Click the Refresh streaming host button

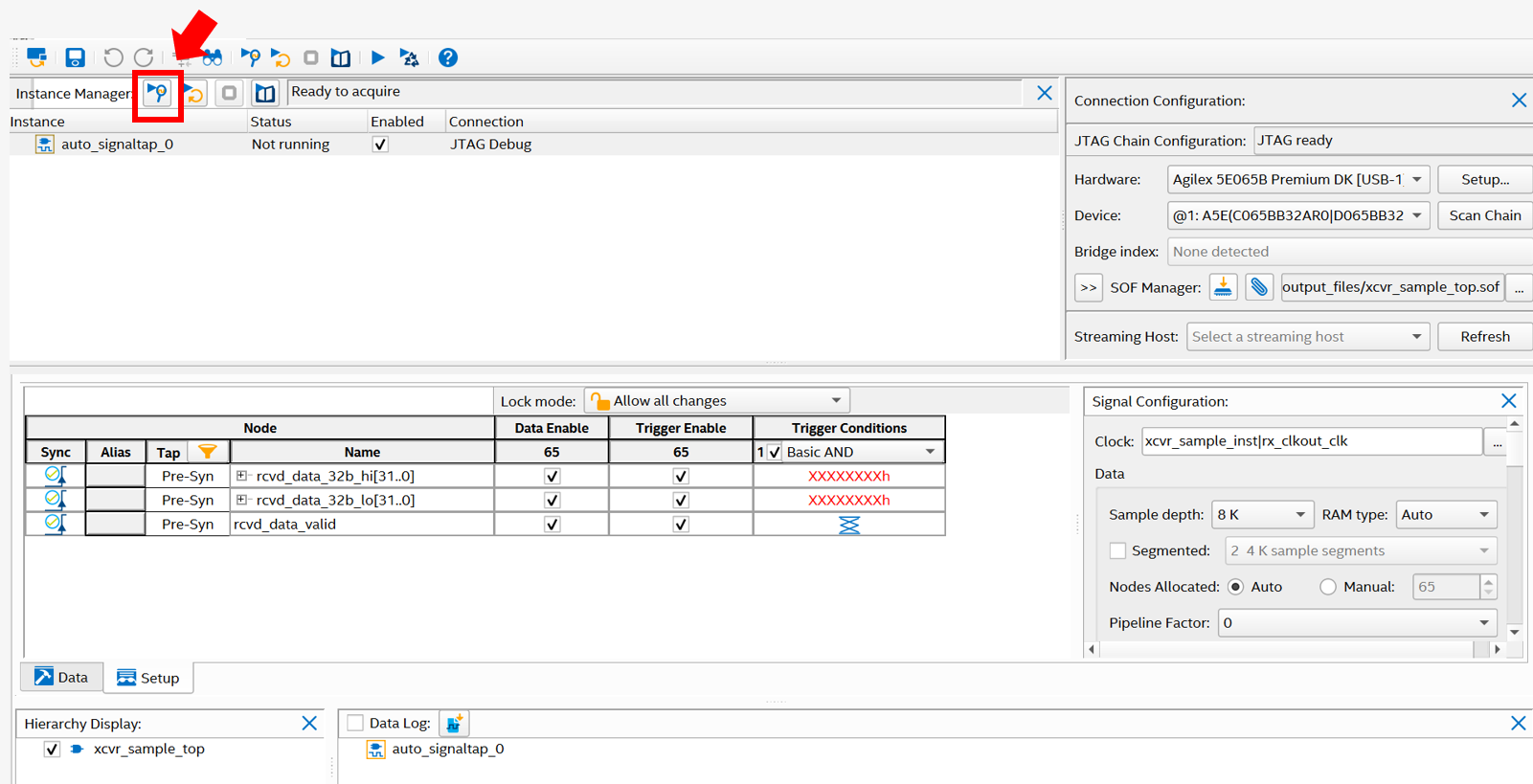tap(1484, 337)
